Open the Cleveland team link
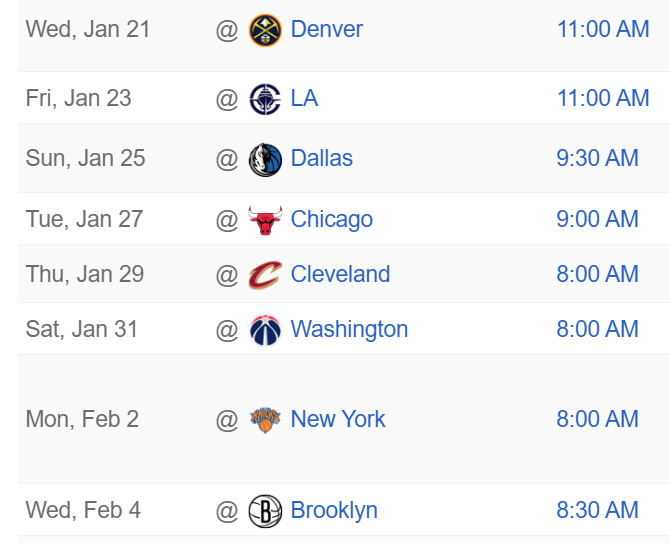669x543 pixels. [340, 274]
